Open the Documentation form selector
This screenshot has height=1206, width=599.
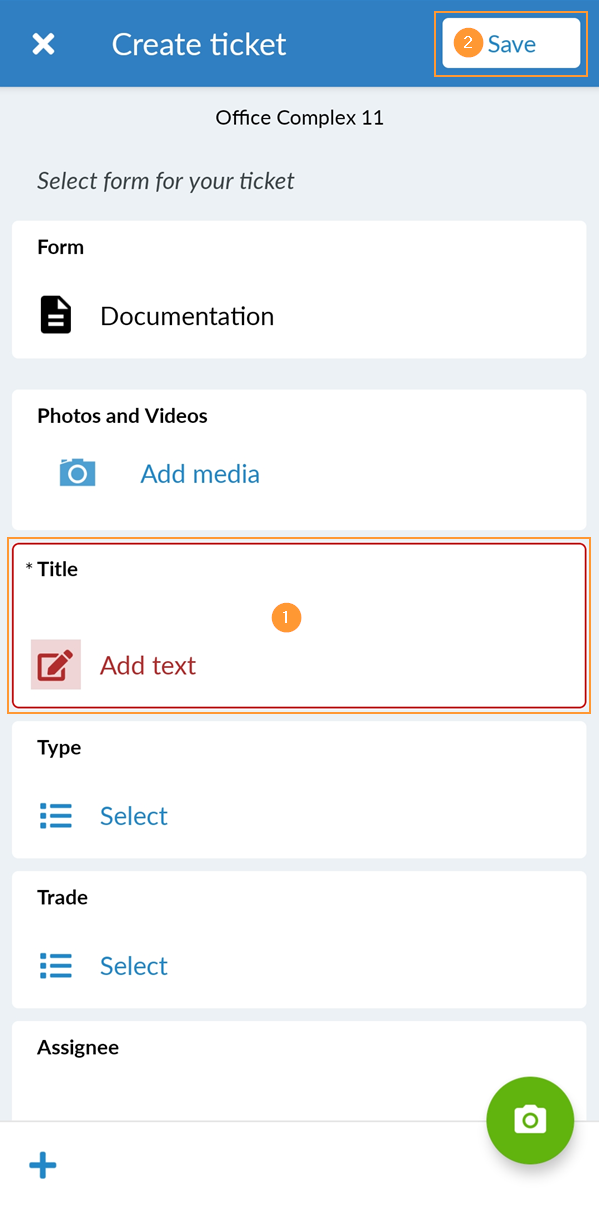click(299, 290)
